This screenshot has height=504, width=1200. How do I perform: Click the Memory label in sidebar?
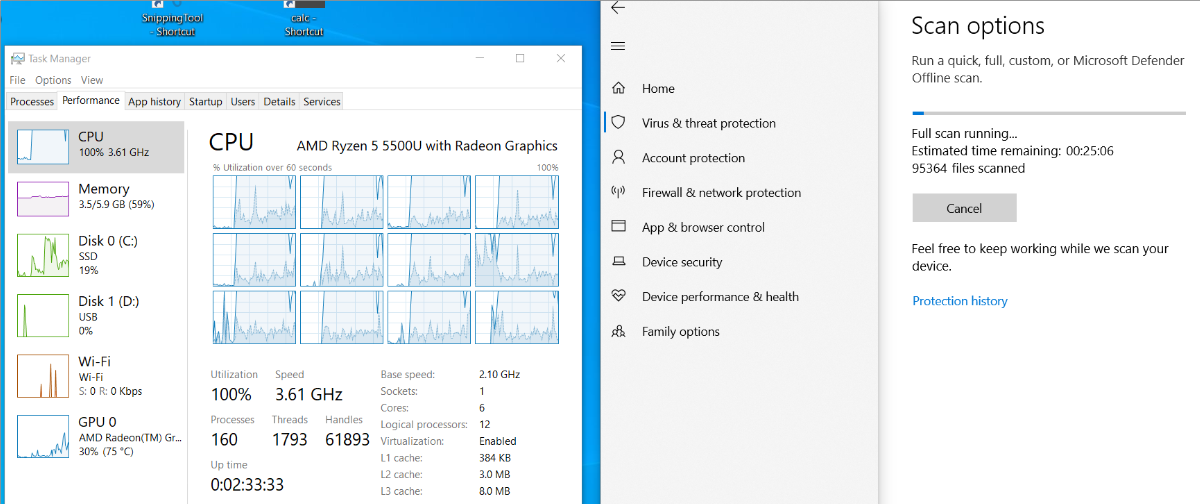[x=104, y=189]
